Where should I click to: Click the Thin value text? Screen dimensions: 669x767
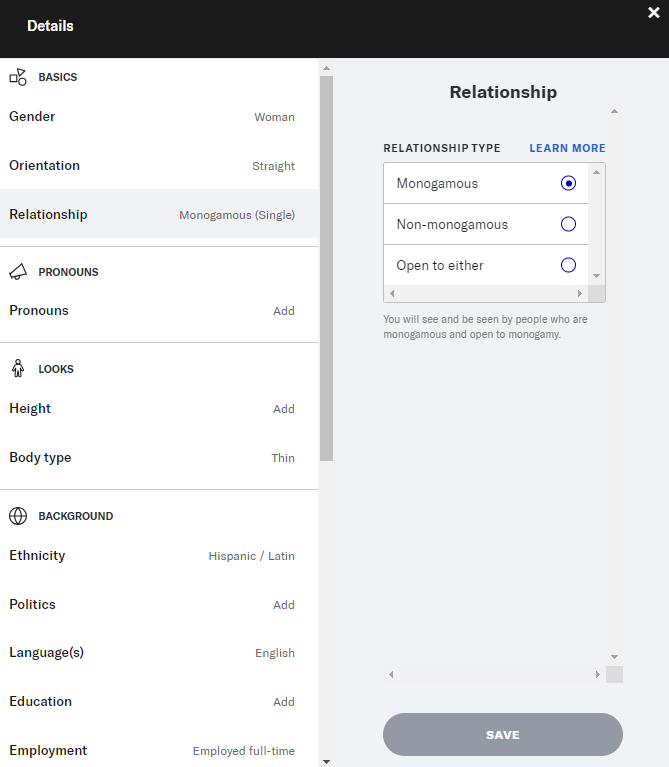coord(283,458)
